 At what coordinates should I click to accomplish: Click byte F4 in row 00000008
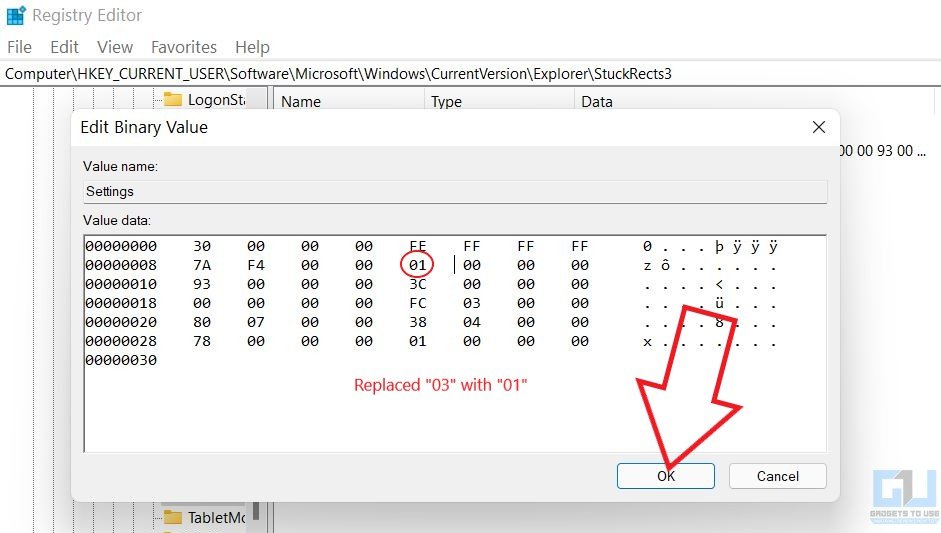256,265
